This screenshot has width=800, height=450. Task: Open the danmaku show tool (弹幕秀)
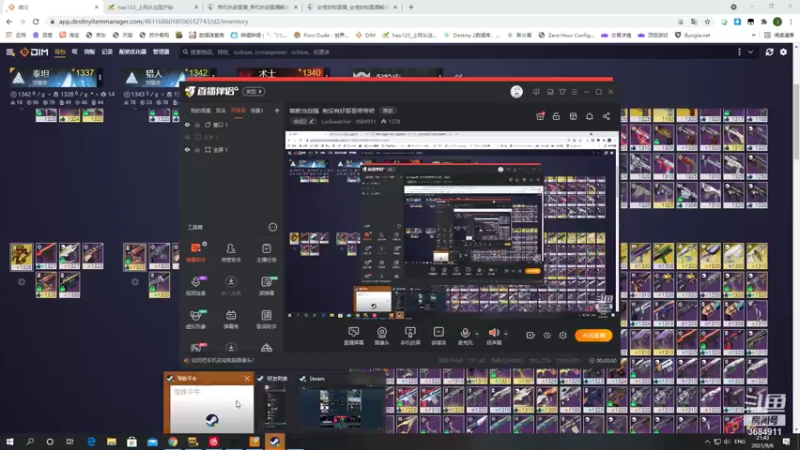click(x=231, y=319)
